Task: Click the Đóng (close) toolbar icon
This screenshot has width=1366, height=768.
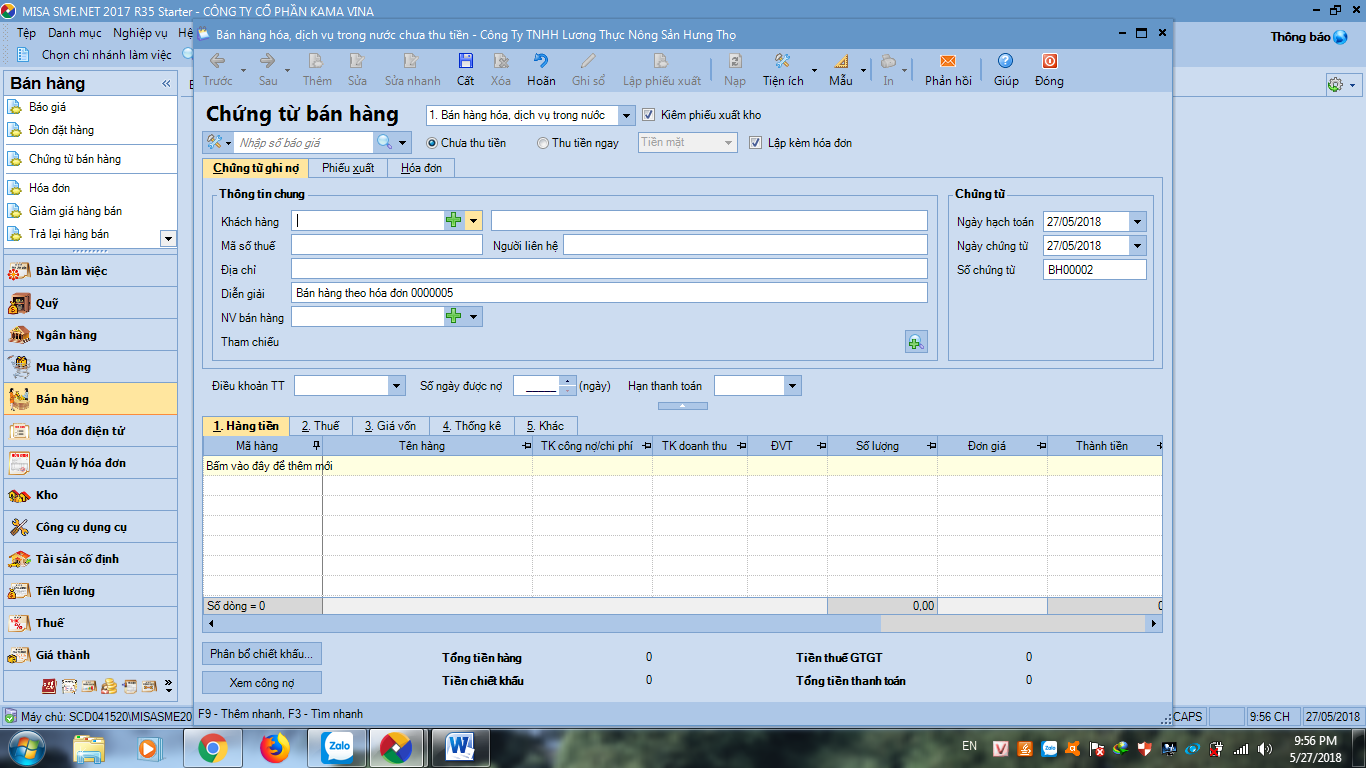Action: click(x=1049, y=62)
